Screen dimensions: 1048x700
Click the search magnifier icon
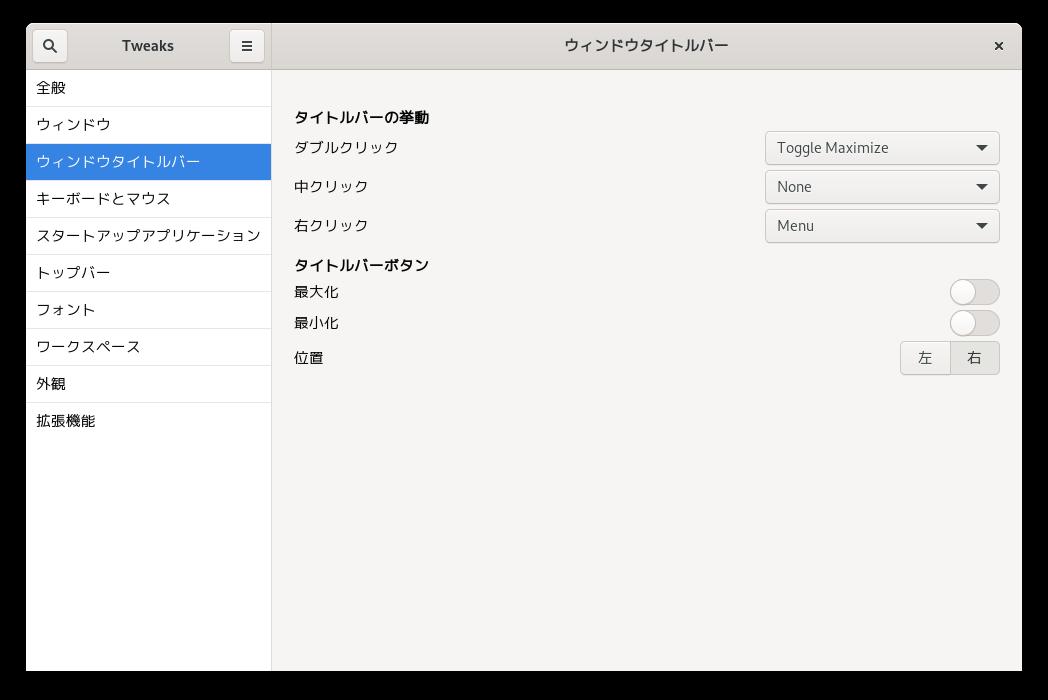tap(50, 46)
